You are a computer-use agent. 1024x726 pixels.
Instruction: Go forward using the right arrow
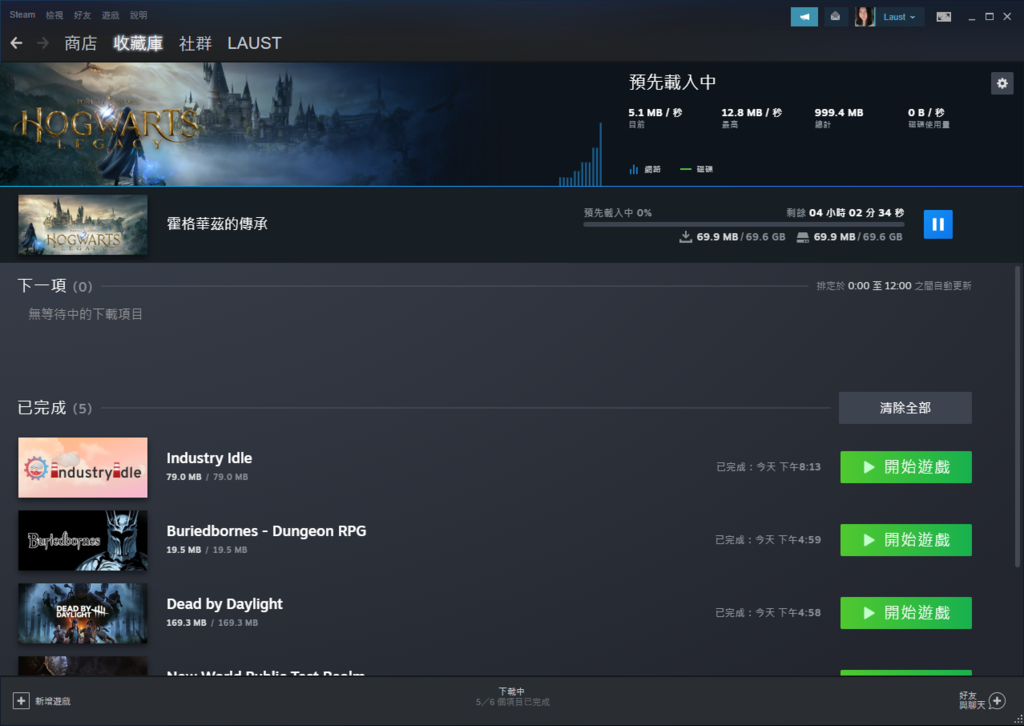[43, 43]
